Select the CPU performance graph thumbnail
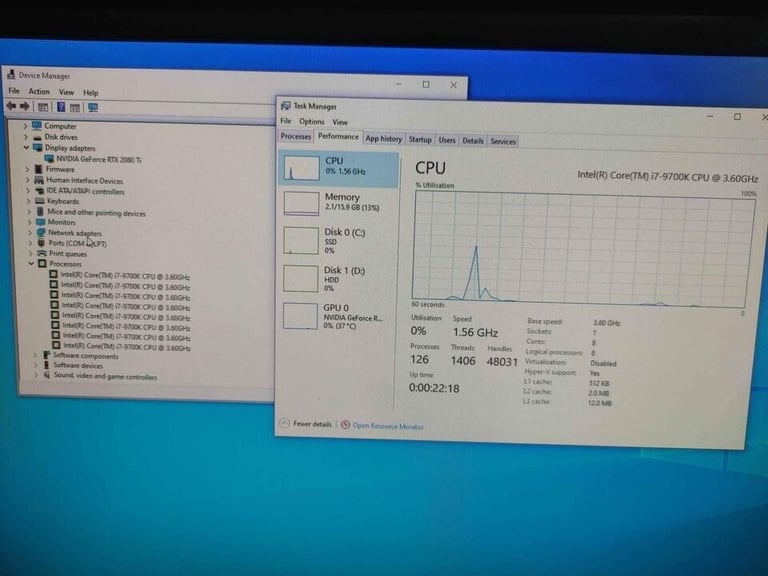The width and height of the screenshot is (768, 576). (x=302, y=168)
